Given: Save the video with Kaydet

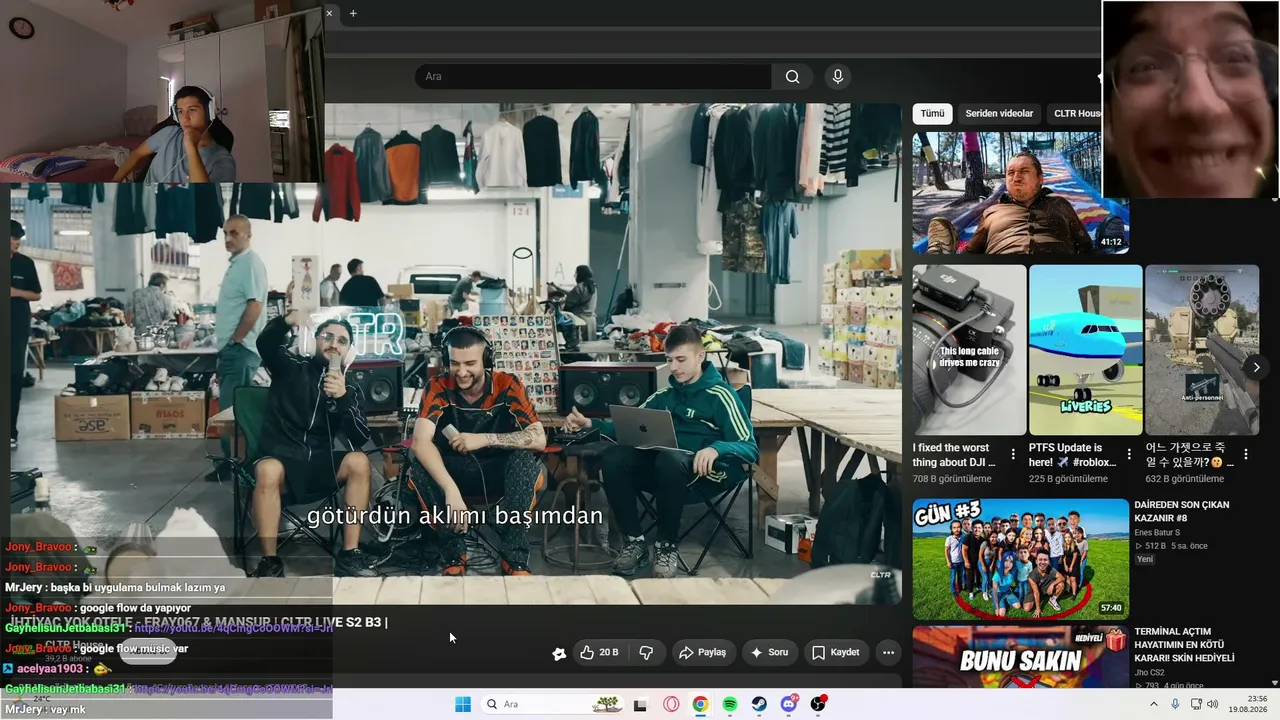Looking at the screenshot, I should tap(836, 652).
